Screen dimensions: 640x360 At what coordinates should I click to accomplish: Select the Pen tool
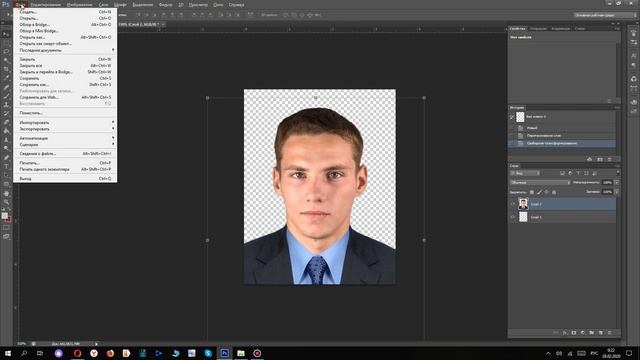pyautogui.click(x=6, y=157)
